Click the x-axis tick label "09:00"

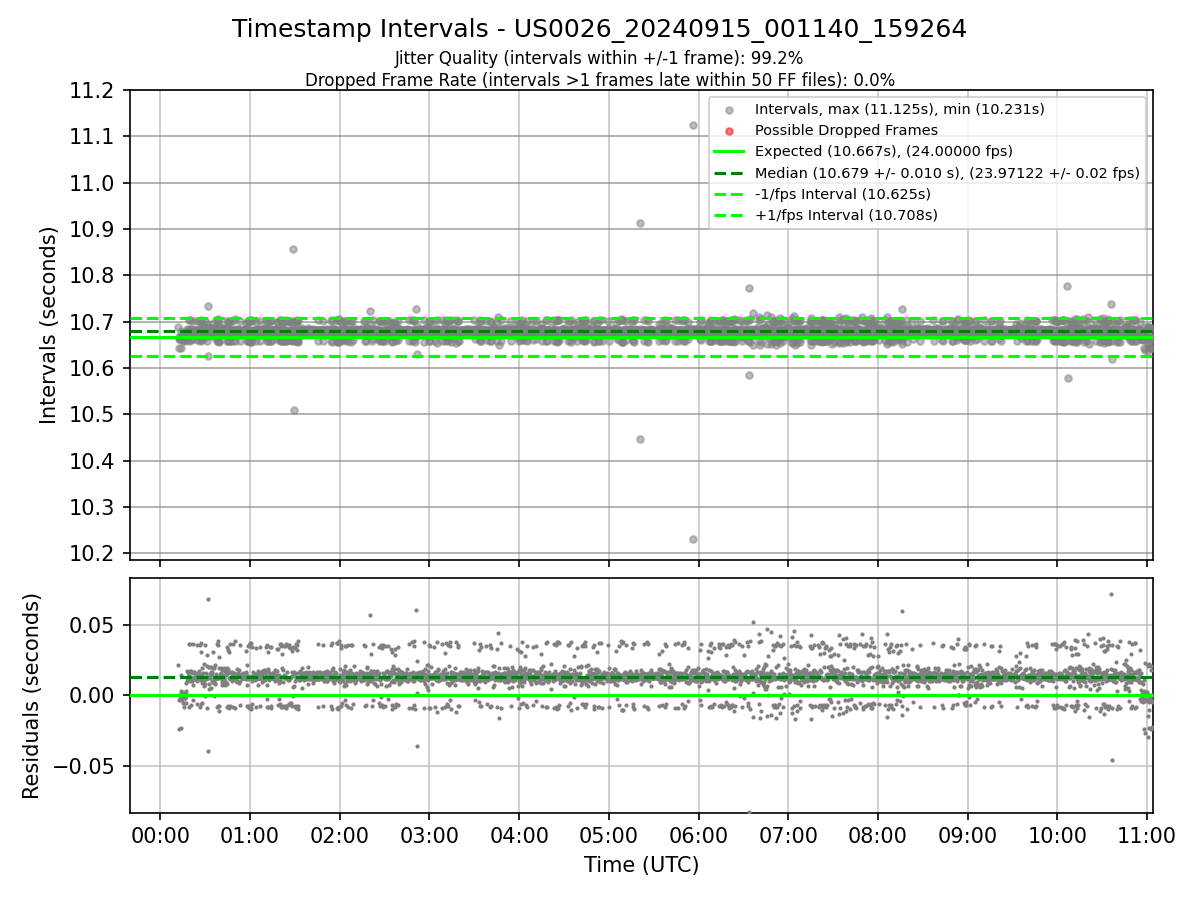[967, 835]
